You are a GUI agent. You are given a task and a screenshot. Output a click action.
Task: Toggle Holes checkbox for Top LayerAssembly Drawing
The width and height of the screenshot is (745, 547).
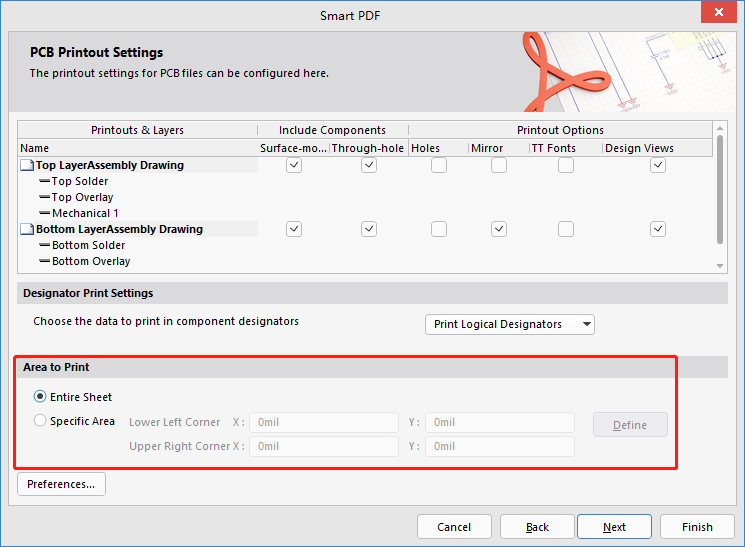click(439, 166)
